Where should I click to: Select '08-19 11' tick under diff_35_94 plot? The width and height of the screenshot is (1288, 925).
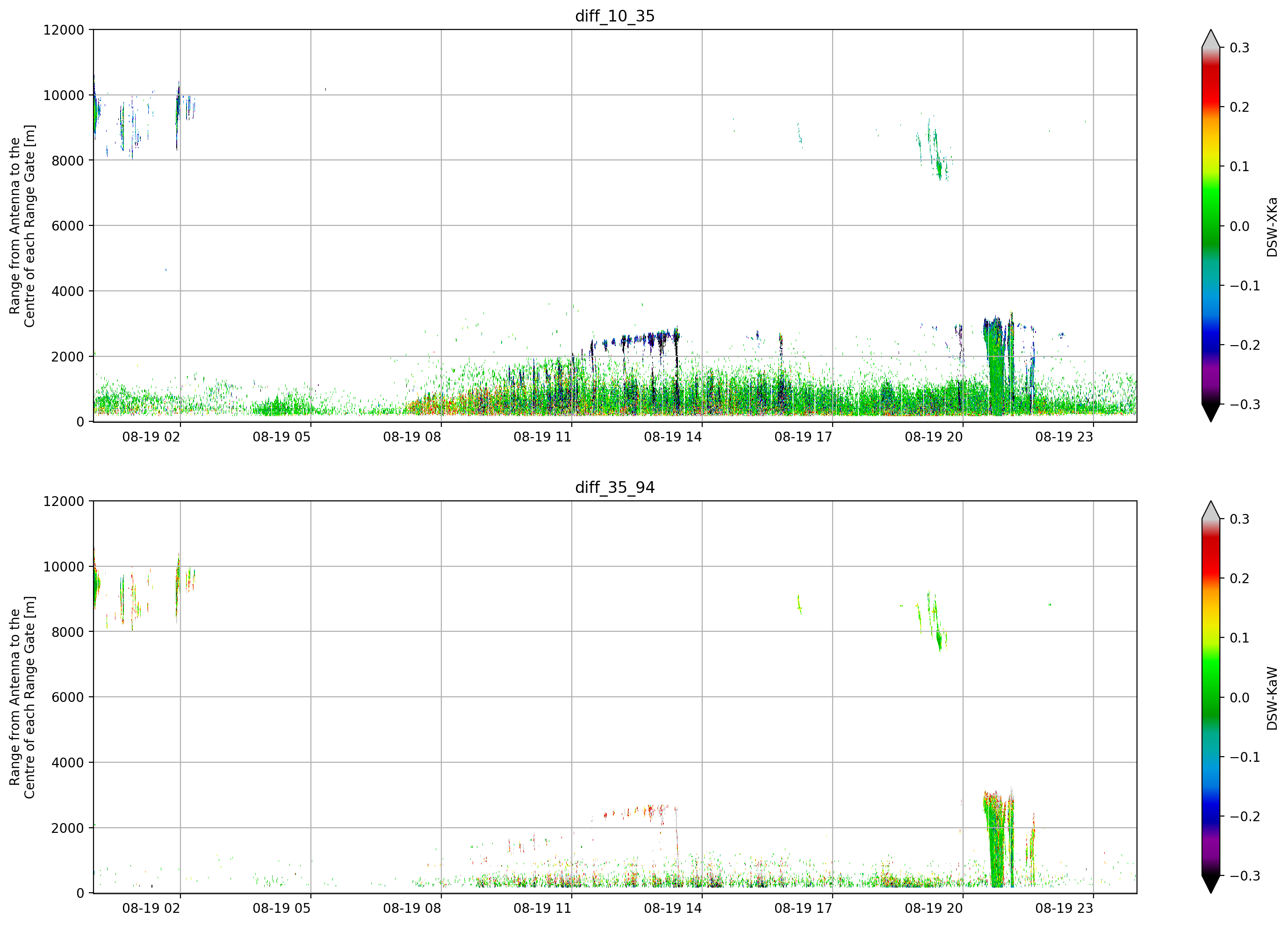click(x=542, y=909)
